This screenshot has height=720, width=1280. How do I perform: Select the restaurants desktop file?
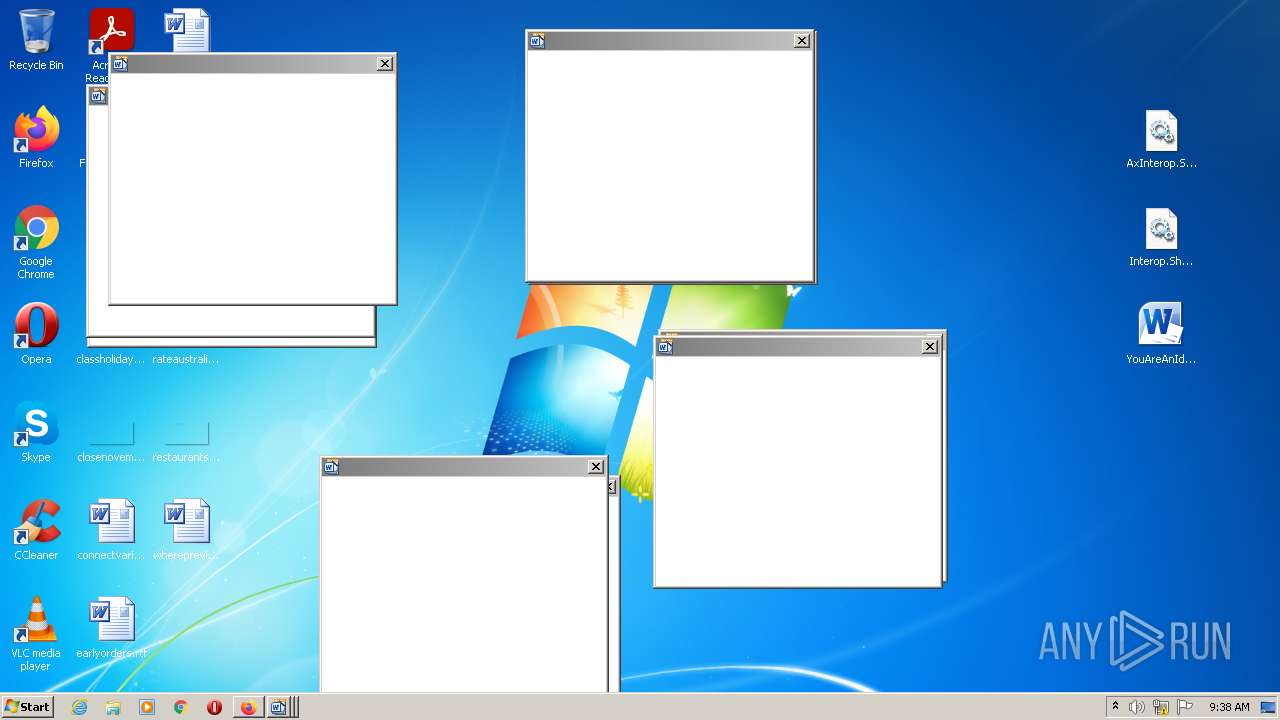click(186, 440)
